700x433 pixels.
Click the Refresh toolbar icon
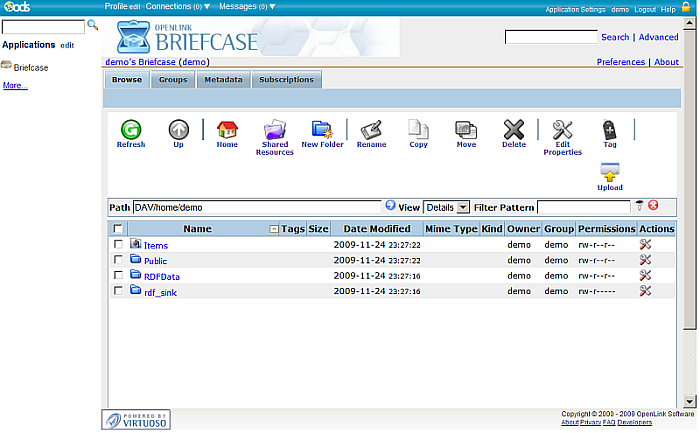pos(131,130)
